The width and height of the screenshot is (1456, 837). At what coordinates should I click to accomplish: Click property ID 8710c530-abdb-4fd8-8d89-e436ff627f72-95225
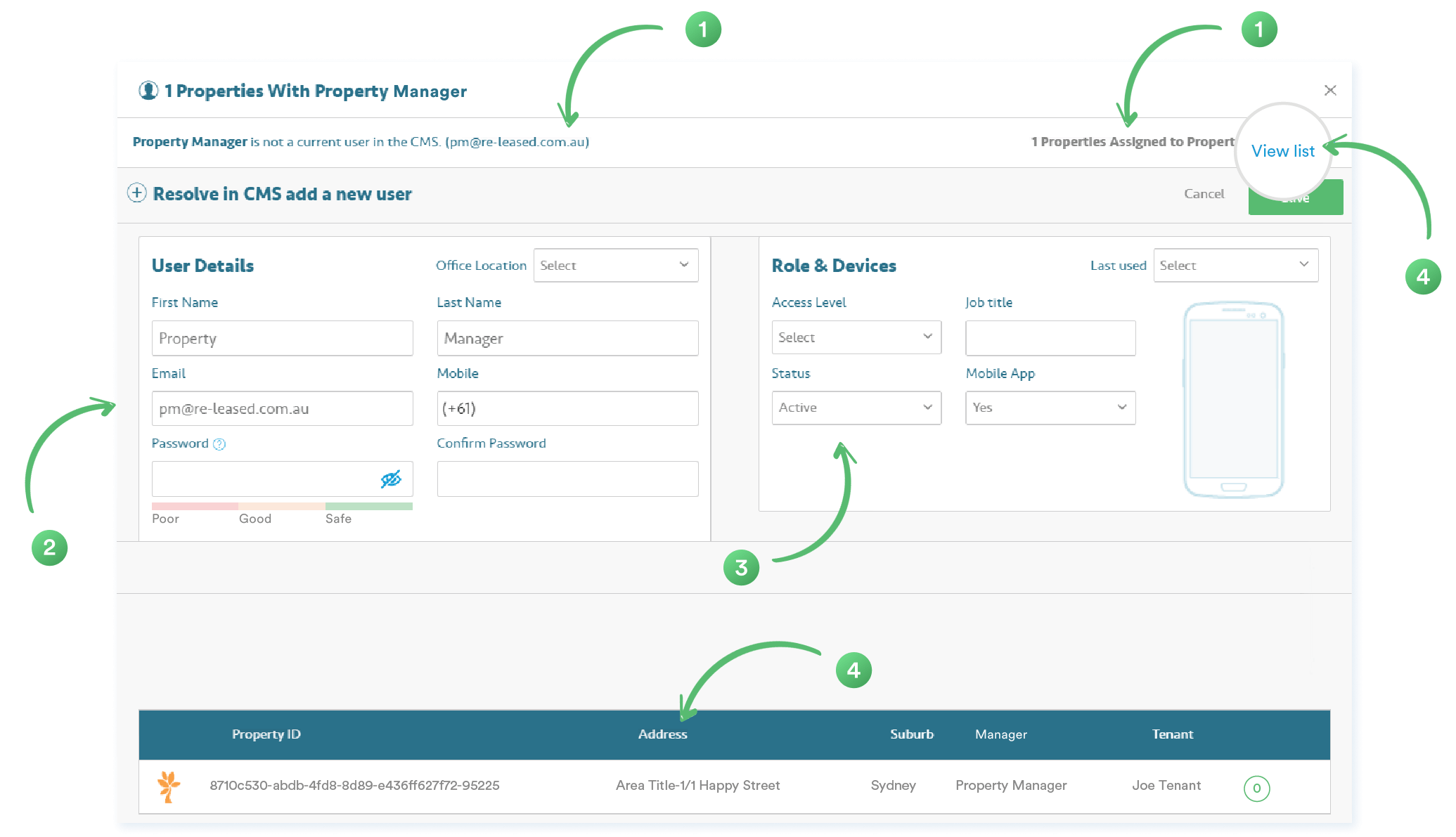click(x=354, y=786)
